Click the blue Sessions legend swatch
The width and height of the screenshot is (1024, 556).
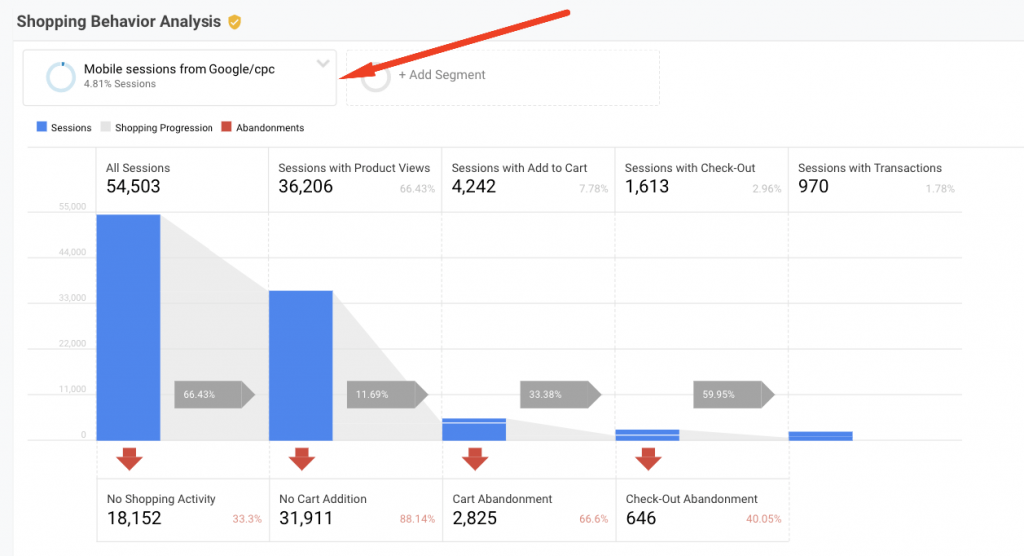pyautogui.click(x=42, y=127)
